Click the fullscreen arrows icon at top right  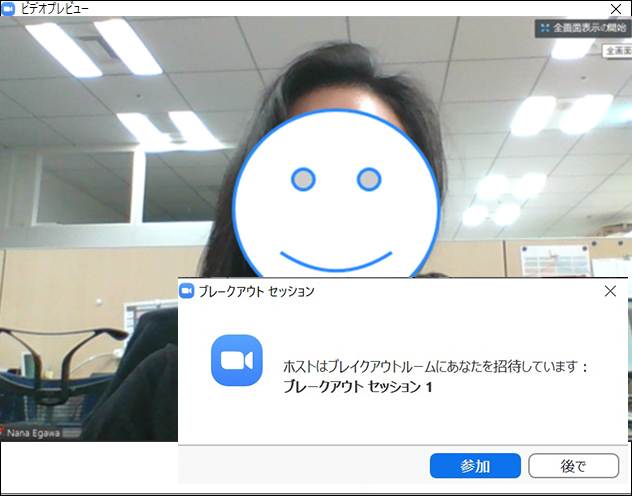click(x=544, y=29)
